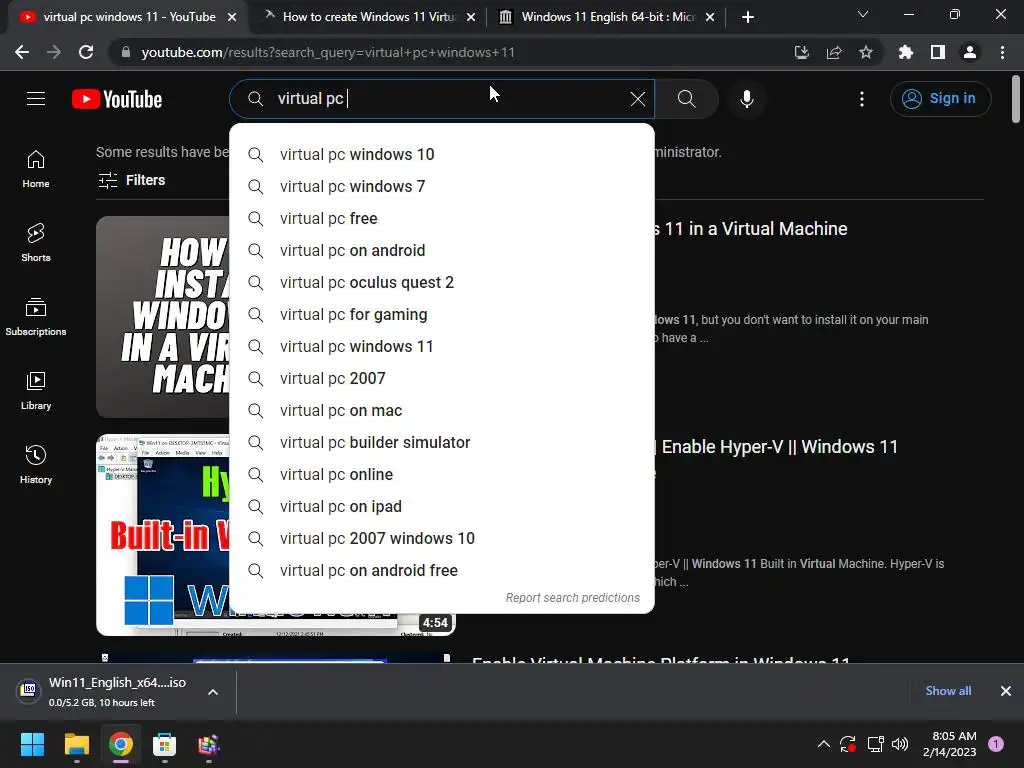Click the browser forward arrow
1024x768 pixels.
[54, 52]
